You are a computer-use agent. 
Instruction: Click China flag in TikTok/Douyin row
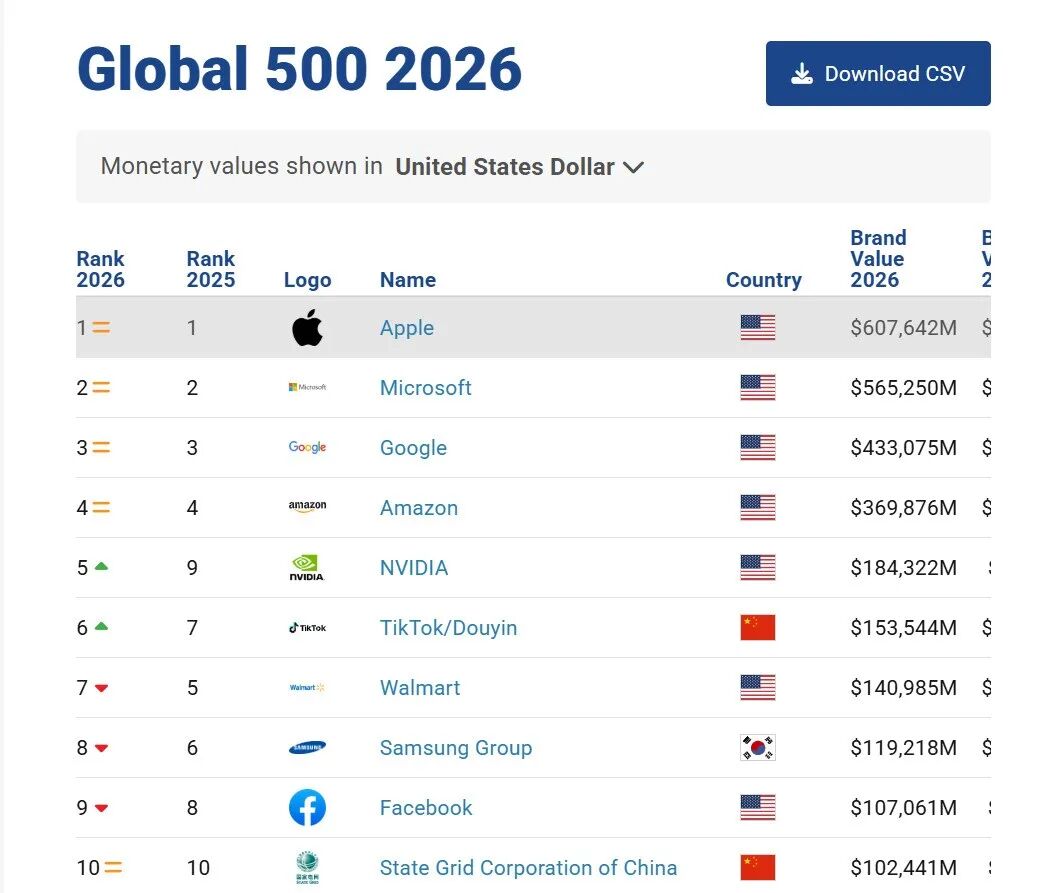click(757, 628)
